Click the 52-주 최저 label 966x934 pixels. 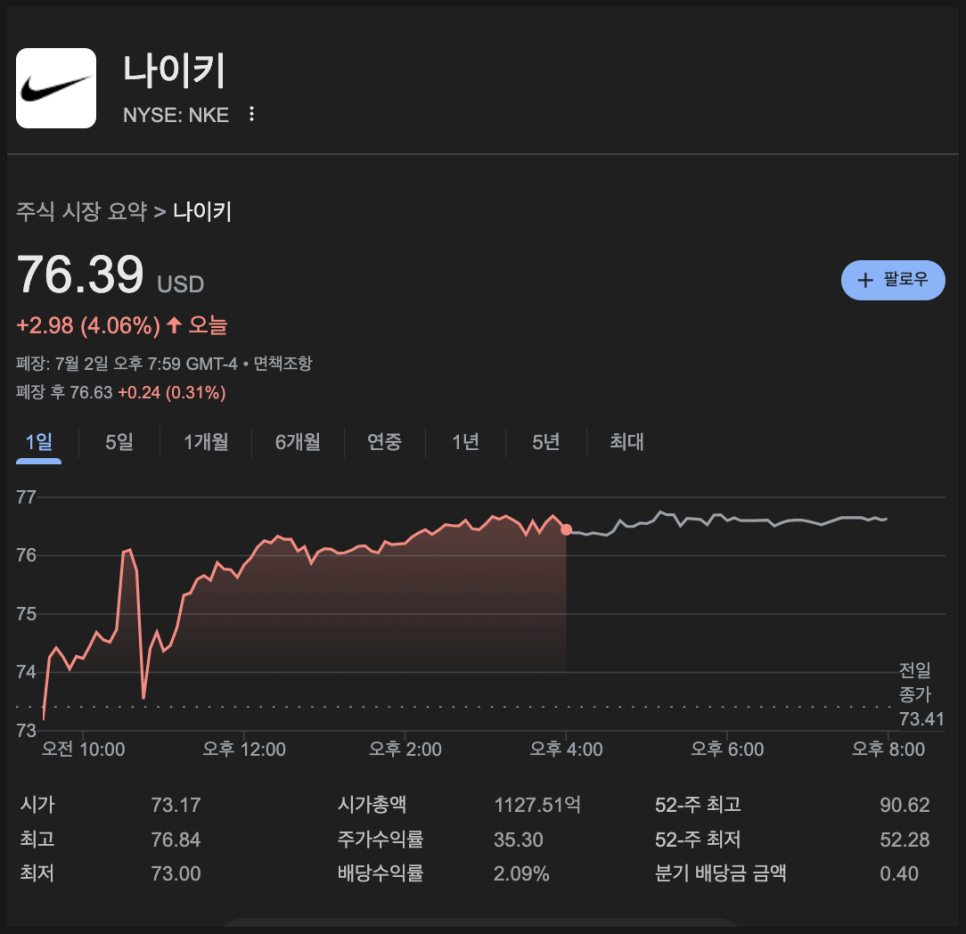[x=698, y=839]
